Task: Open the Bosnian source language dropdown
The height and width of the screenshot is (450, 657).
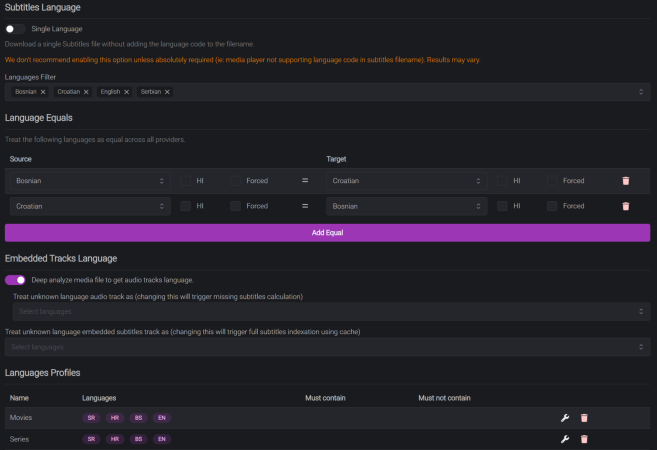Action: click(x=89, y=181)
